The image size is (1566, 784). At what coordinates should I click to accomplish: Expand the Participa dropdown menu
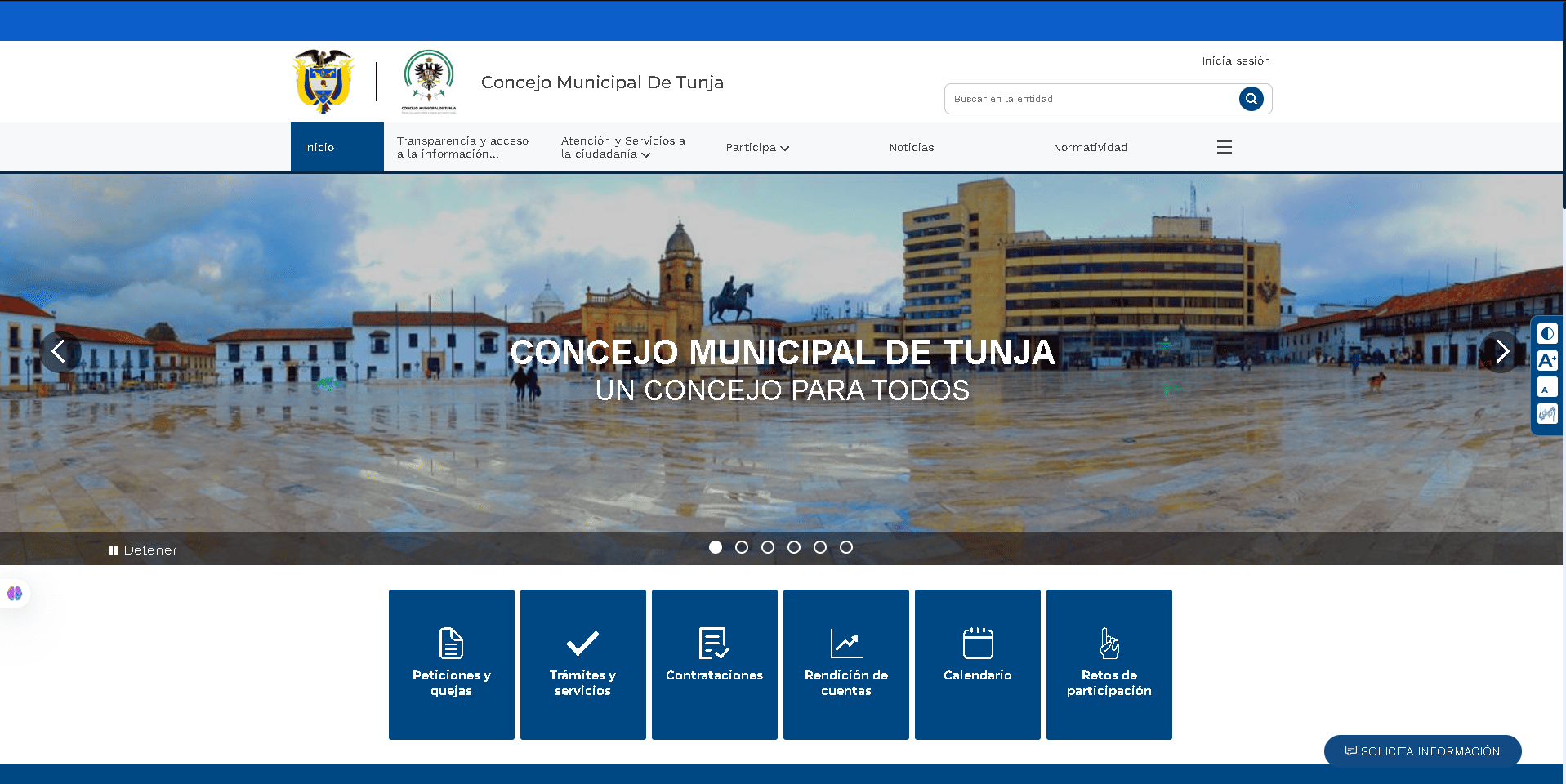click(756, 148)
